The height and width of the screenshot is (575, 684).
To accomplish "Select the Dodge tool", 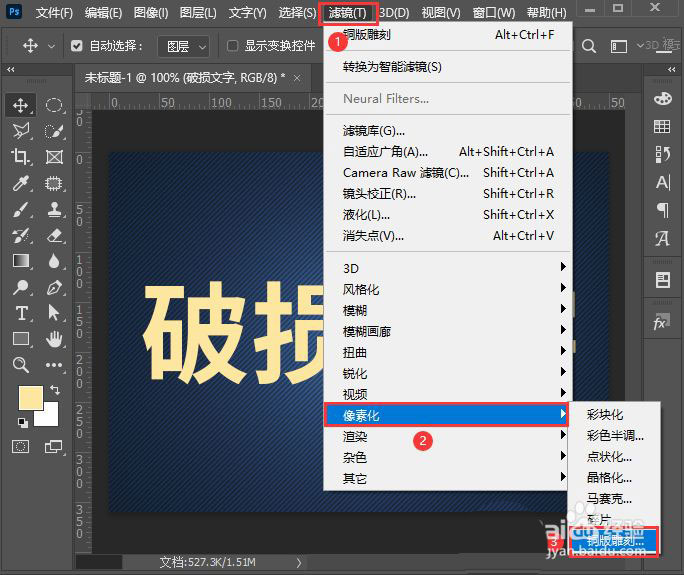I will pos(21,287).
